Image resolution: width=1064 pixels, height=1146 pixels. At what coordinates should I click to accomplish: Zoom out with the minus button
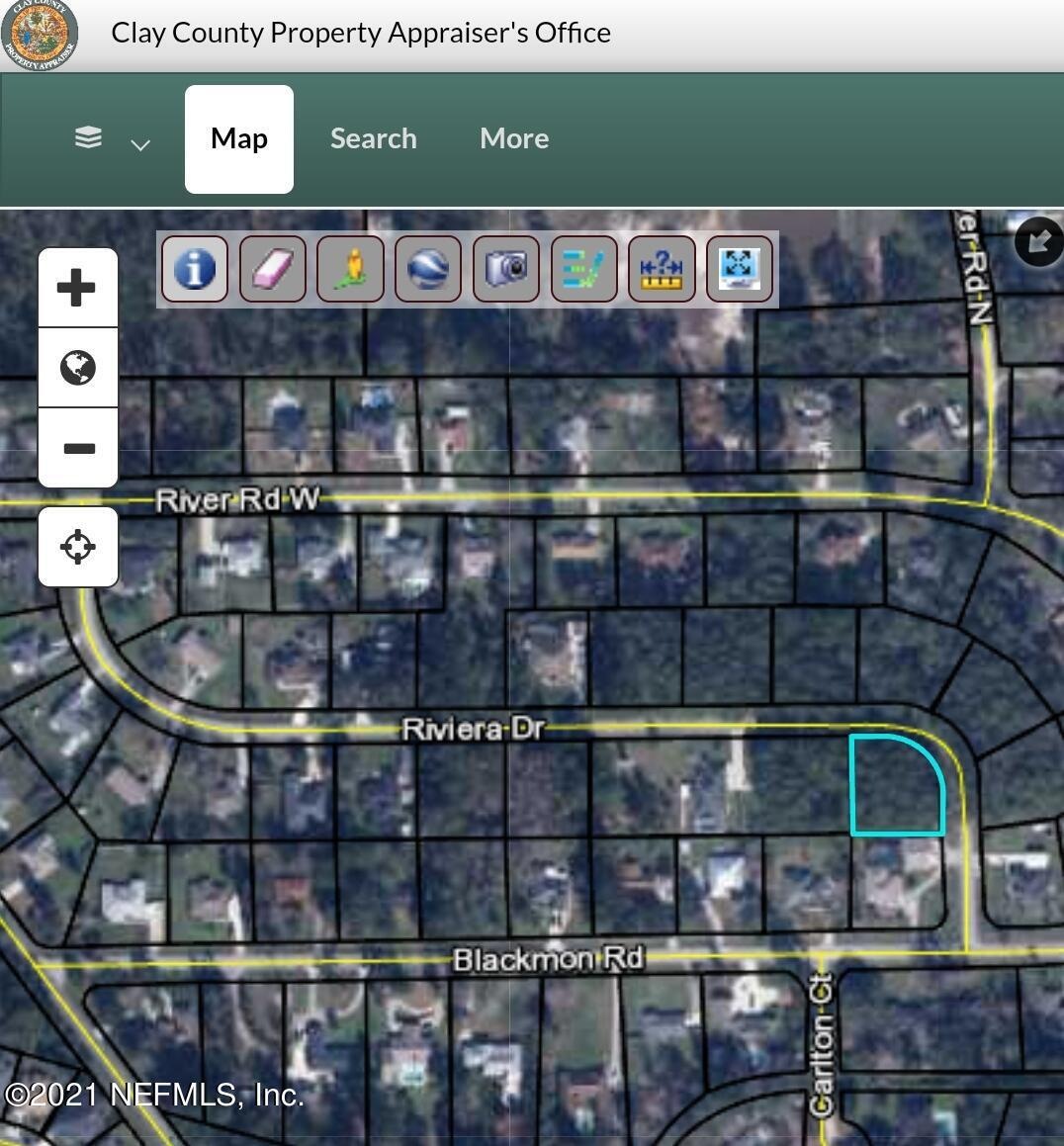click(x=77, y=448)
